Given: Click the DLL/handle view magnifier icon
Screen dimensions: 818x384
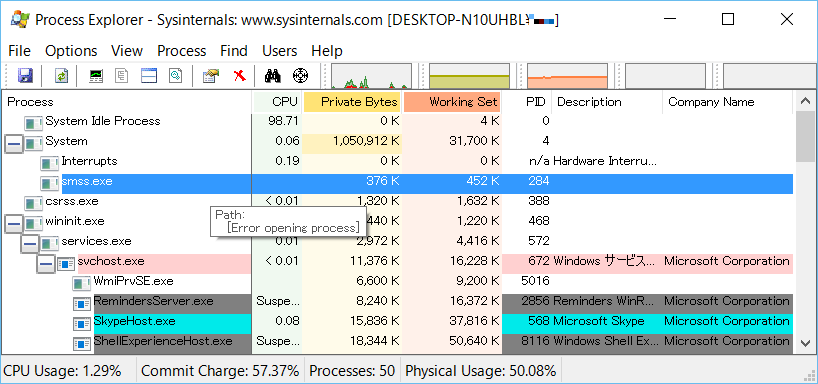Looking at the screenshot, I should (x=176, y=76).
